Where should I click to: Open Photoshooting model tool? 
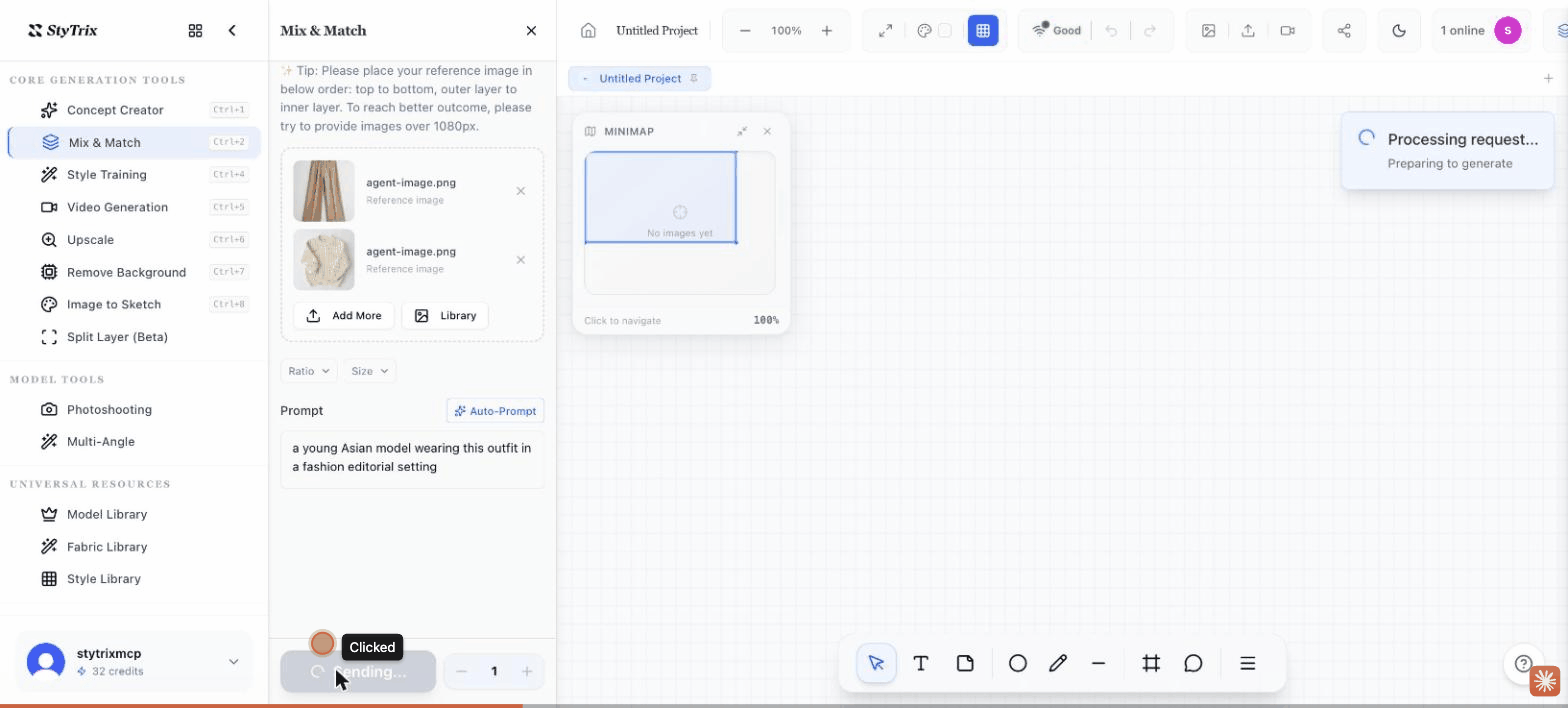(134, 409)
